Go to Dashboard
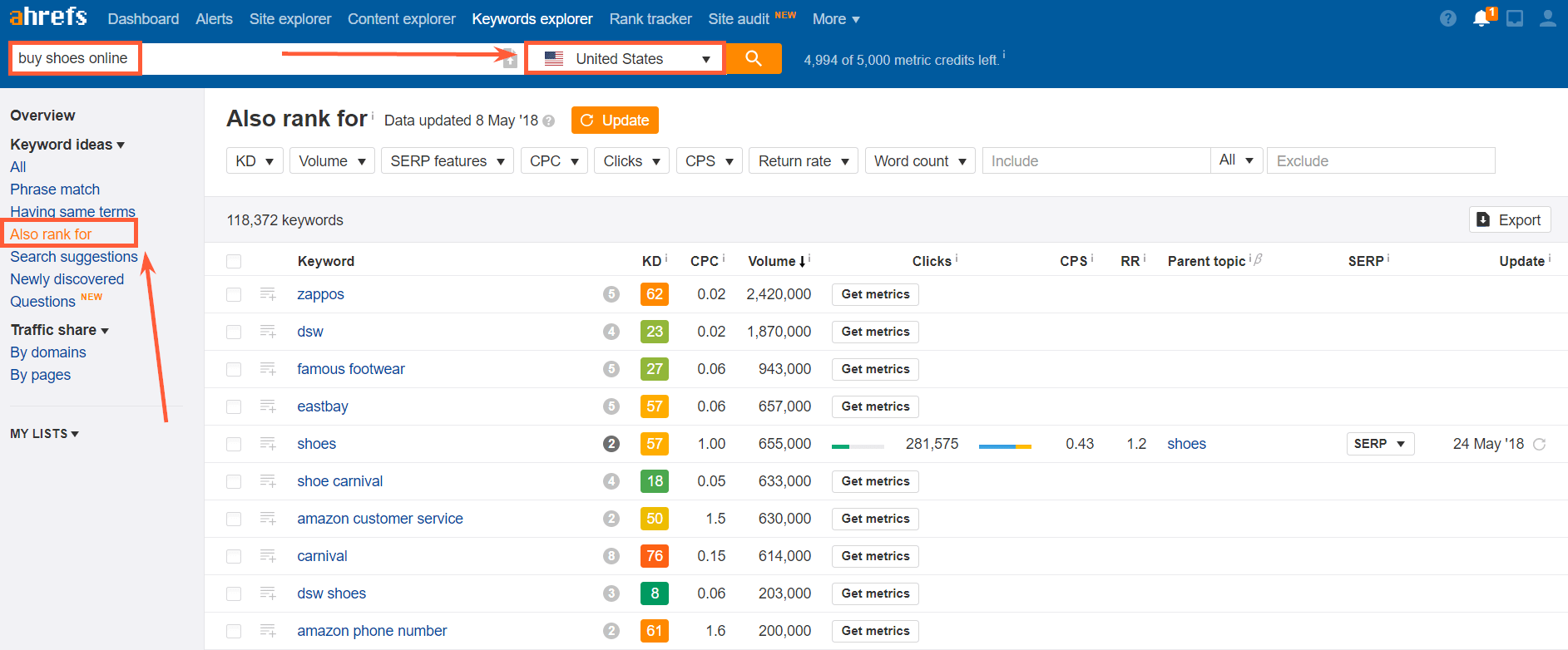This screenshot has height=650, width=1568. (143, 19)
